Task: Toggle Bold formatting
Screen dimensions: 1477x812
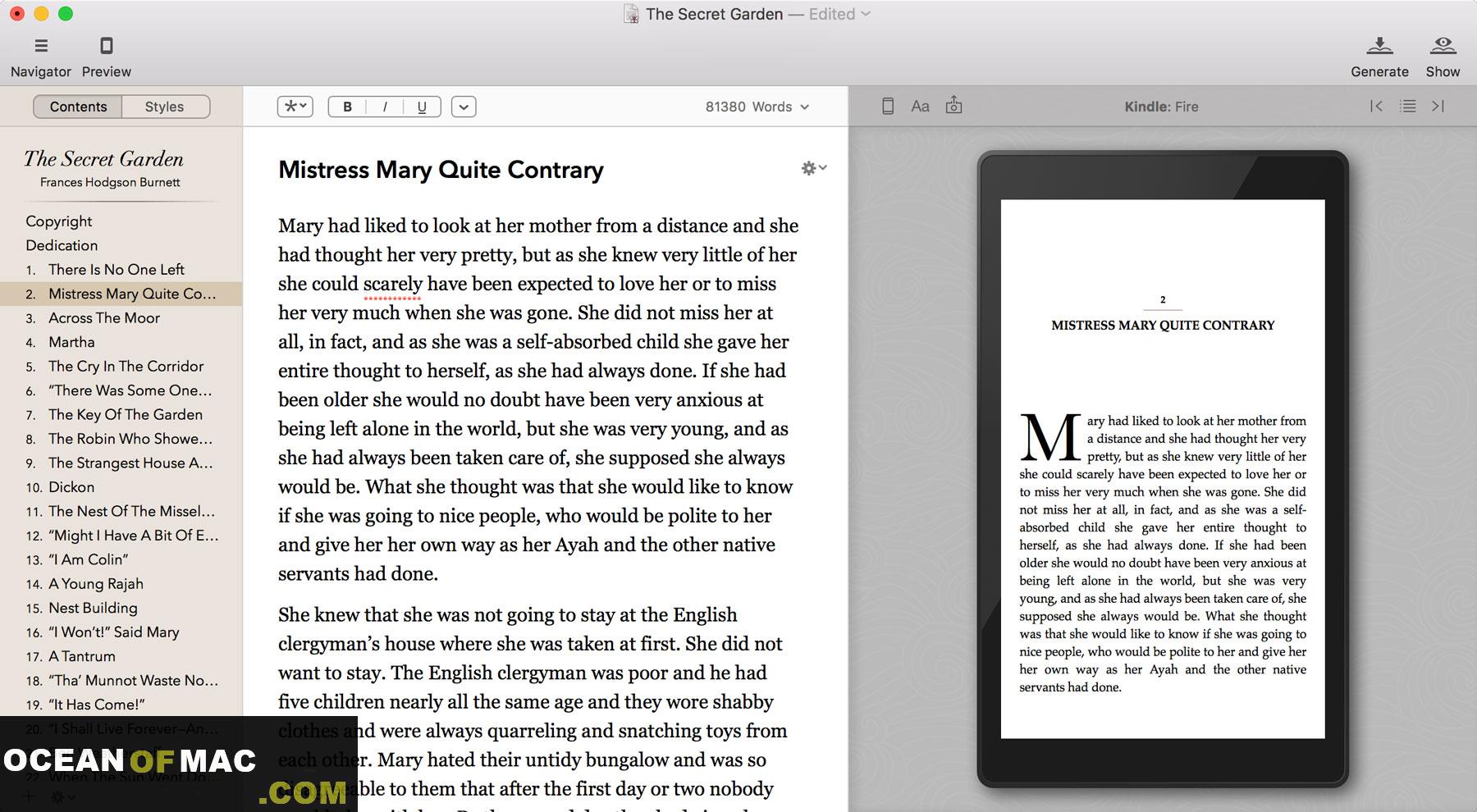Action: pos(347,107)
